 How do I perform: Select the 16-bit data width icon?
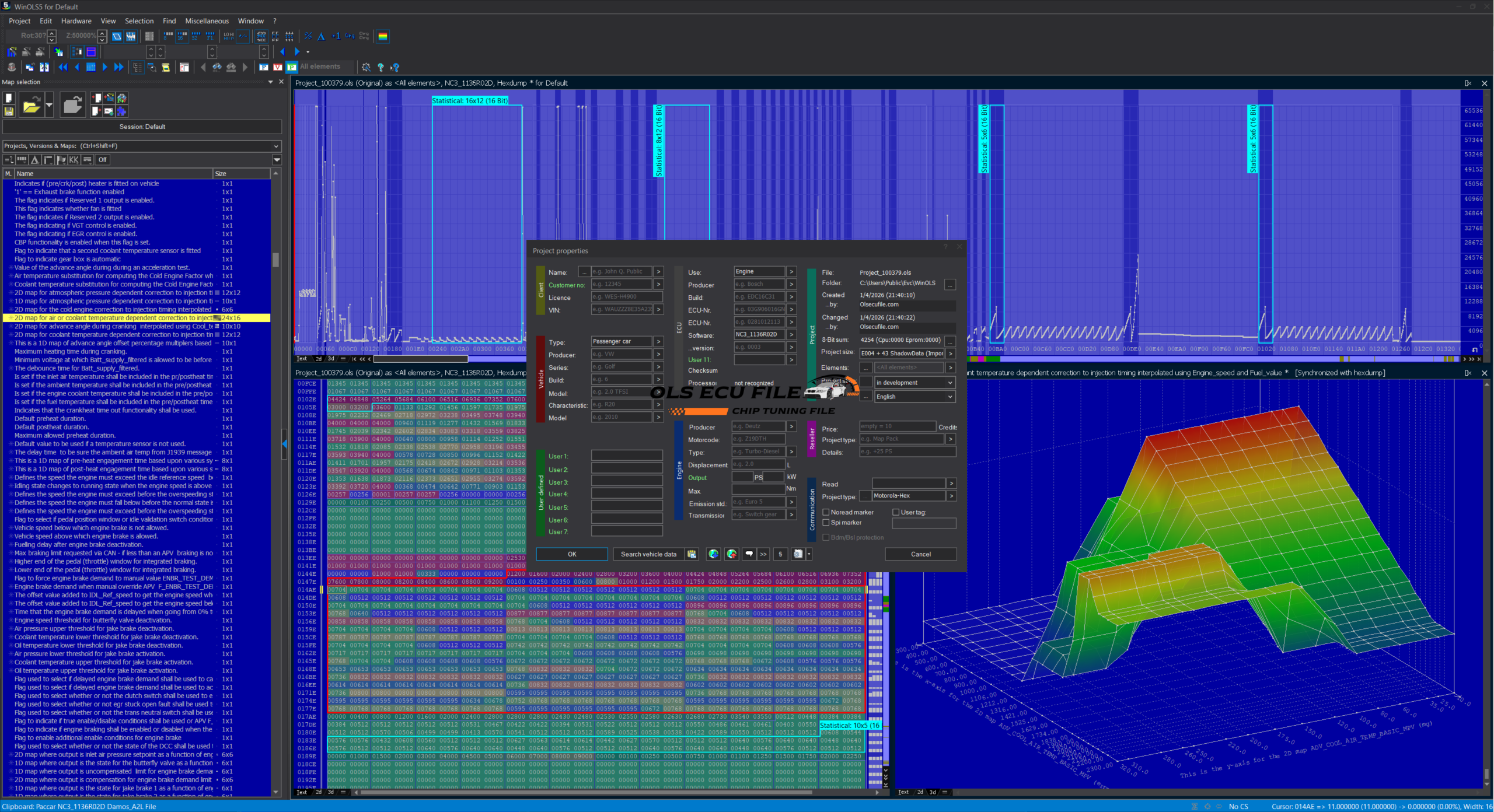[x=182, y=36]
